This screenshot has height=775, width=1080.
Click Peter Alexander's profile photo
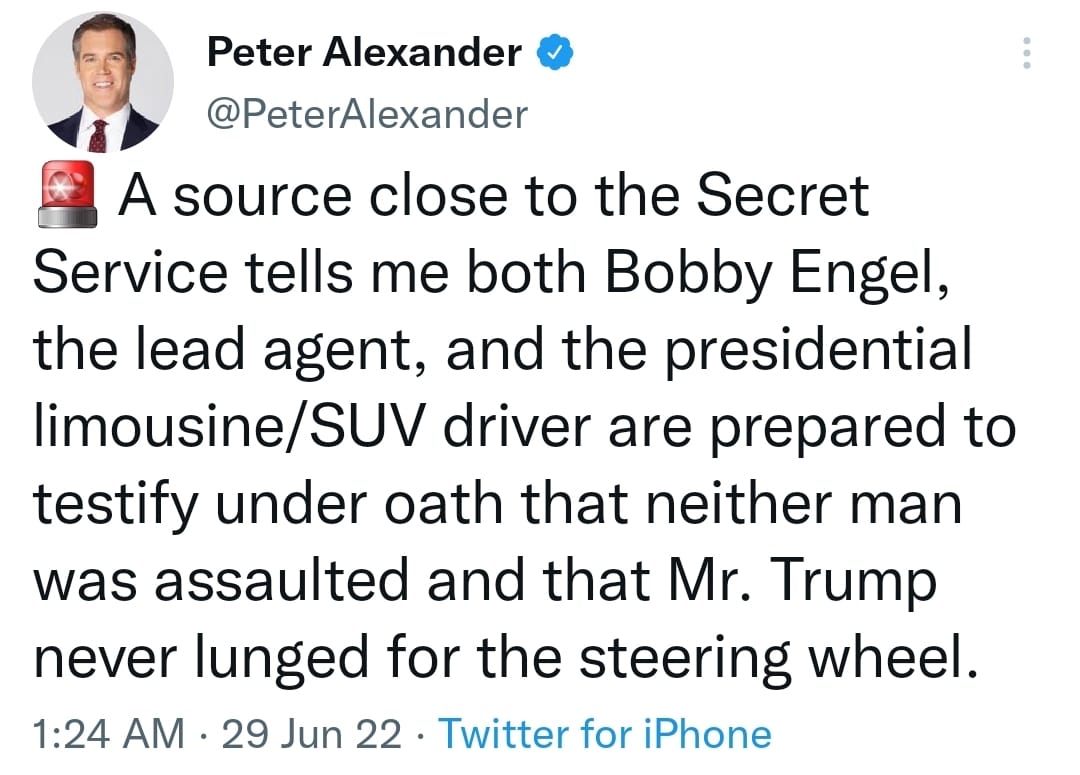[104, 82]
